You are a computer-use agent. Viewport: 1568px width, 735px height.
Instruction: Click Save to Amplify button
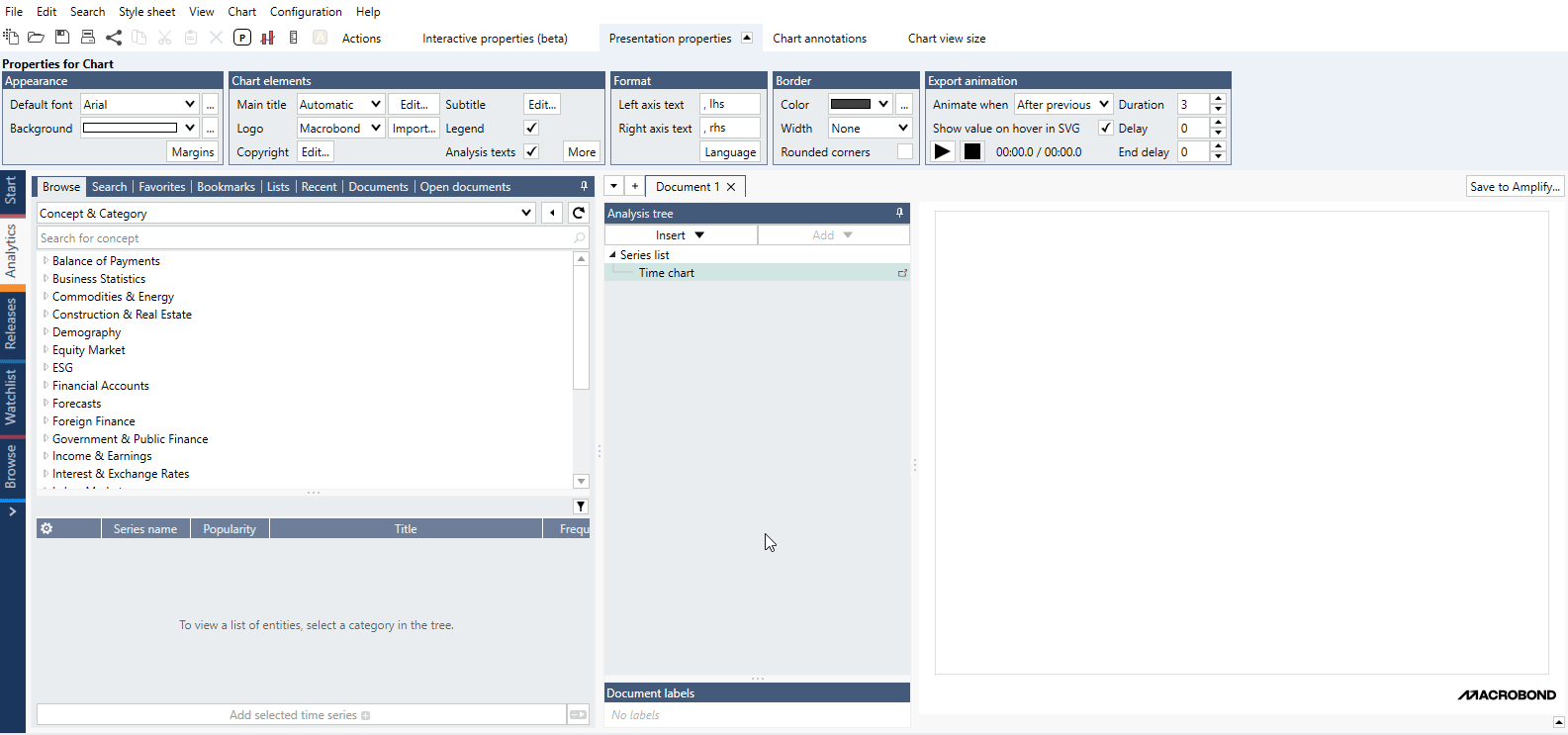(1514, 187)
